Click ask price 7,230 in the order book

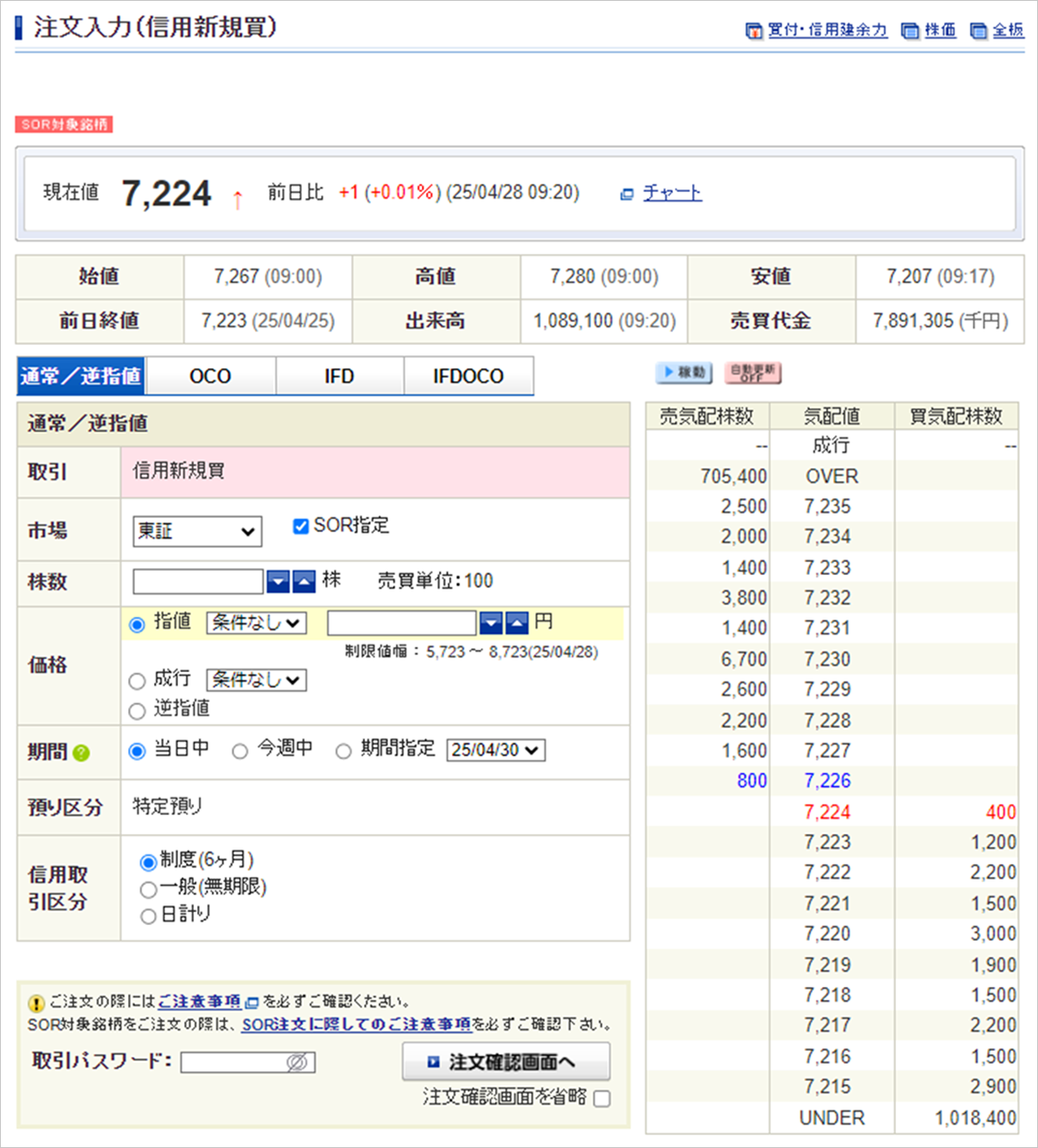pyautogui.click(x=828, y=659)
